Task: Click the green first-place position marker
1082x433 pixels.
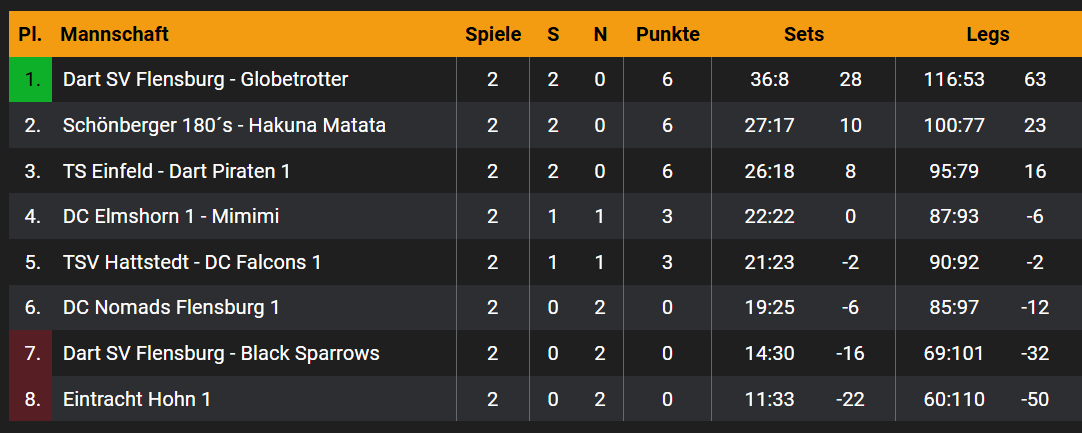Action: pyautogui.click(x=31, y=80)
